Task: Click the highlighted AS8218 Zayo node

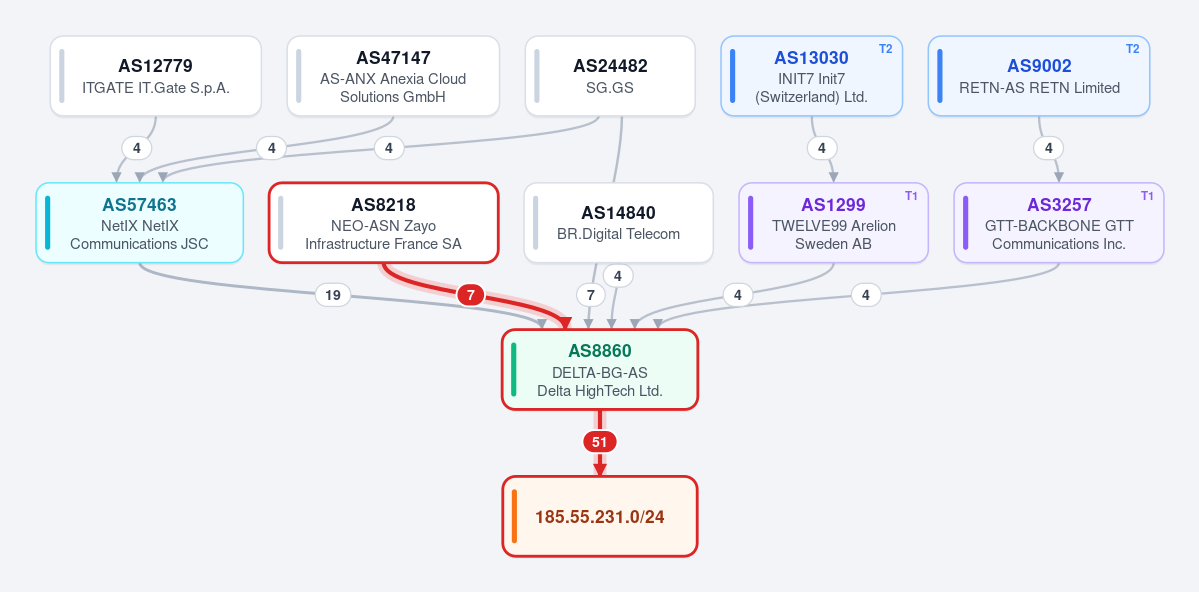Action: 384,223
